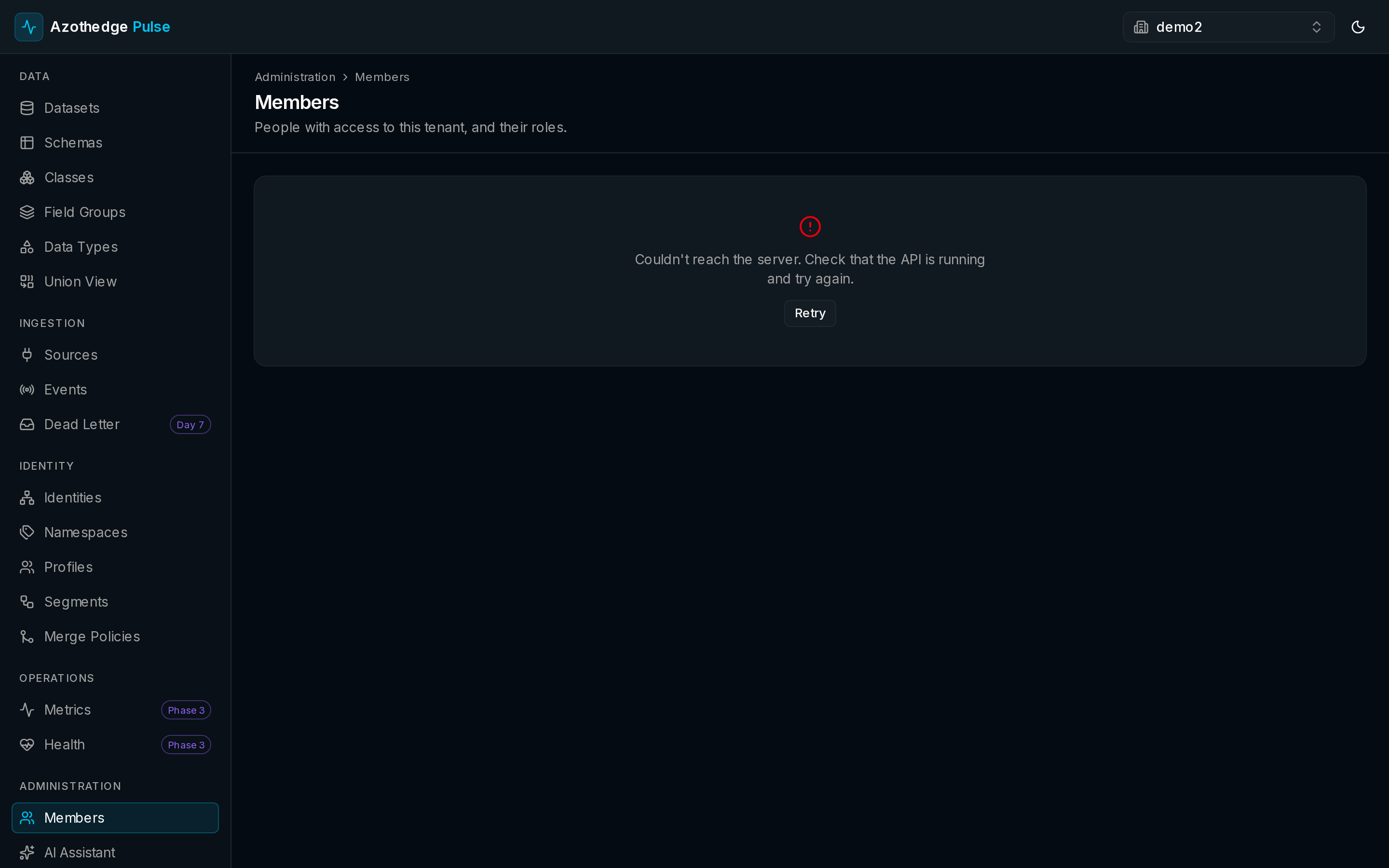
Task: Navigate to Field Groups
Action: click(115, 212)
